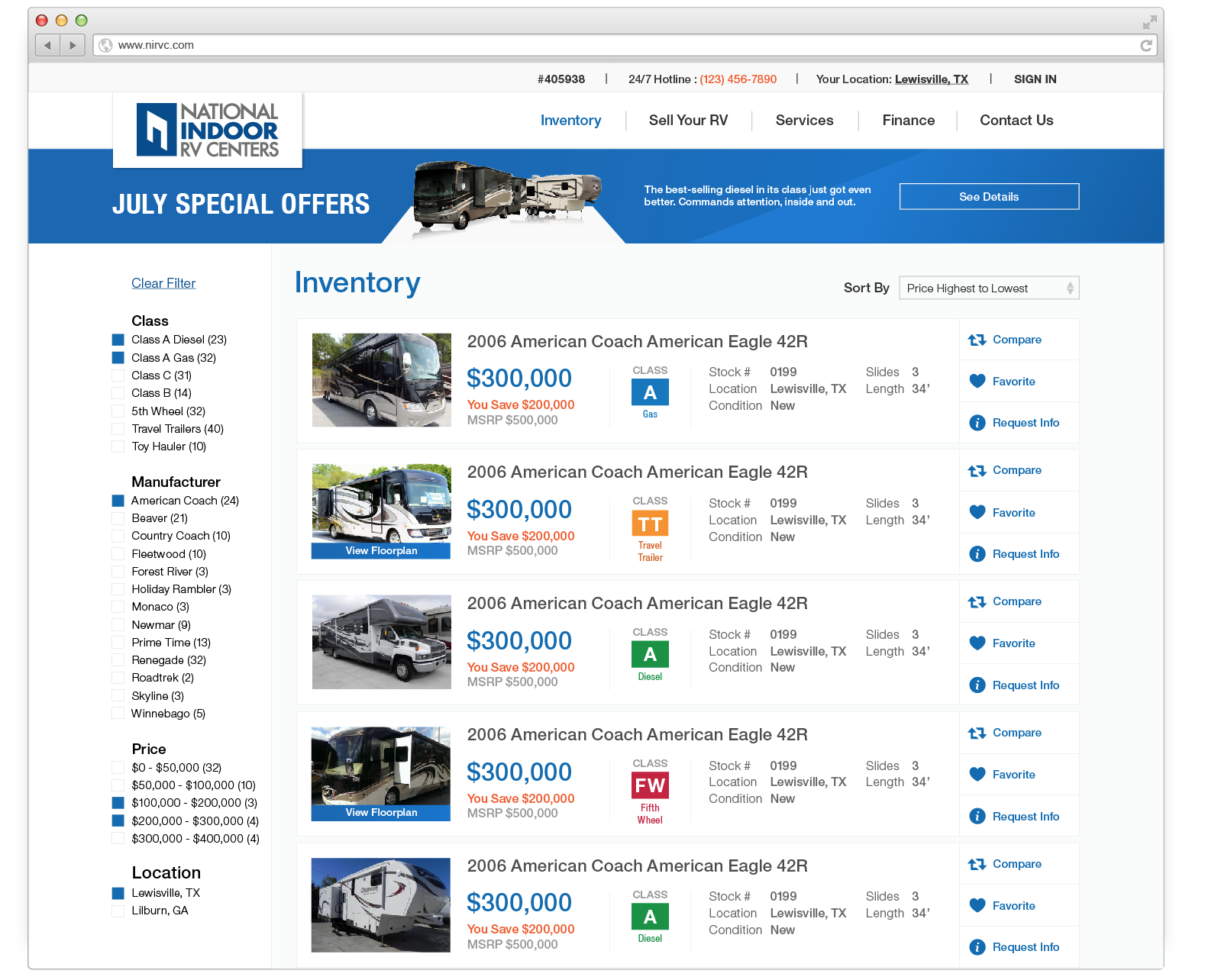Open the Sort By dropdown

click(x=989, y=288)
